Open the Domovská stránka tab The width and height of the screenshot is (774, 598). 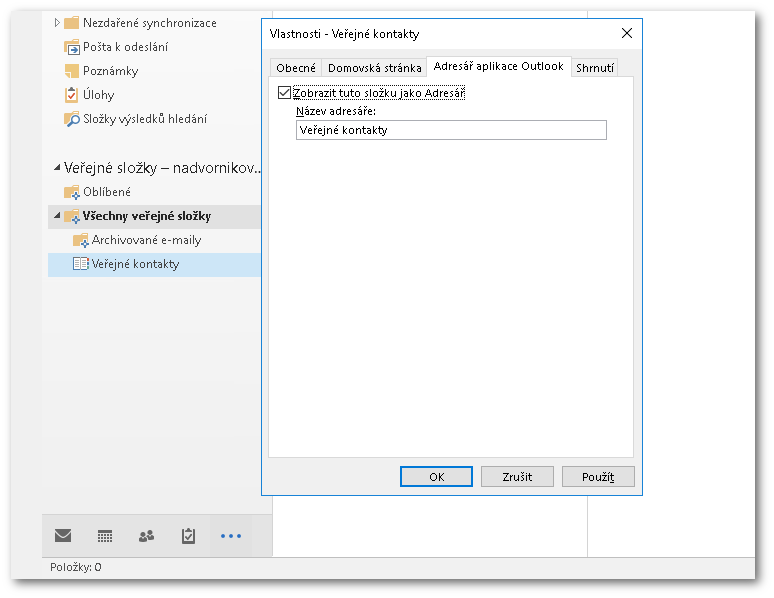pyautogui.click(x=374, y=68)
